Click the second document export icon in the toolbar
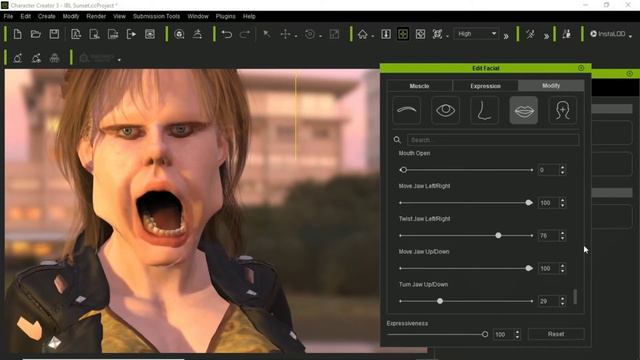The image size is (640, 360). tap(94, 34)
